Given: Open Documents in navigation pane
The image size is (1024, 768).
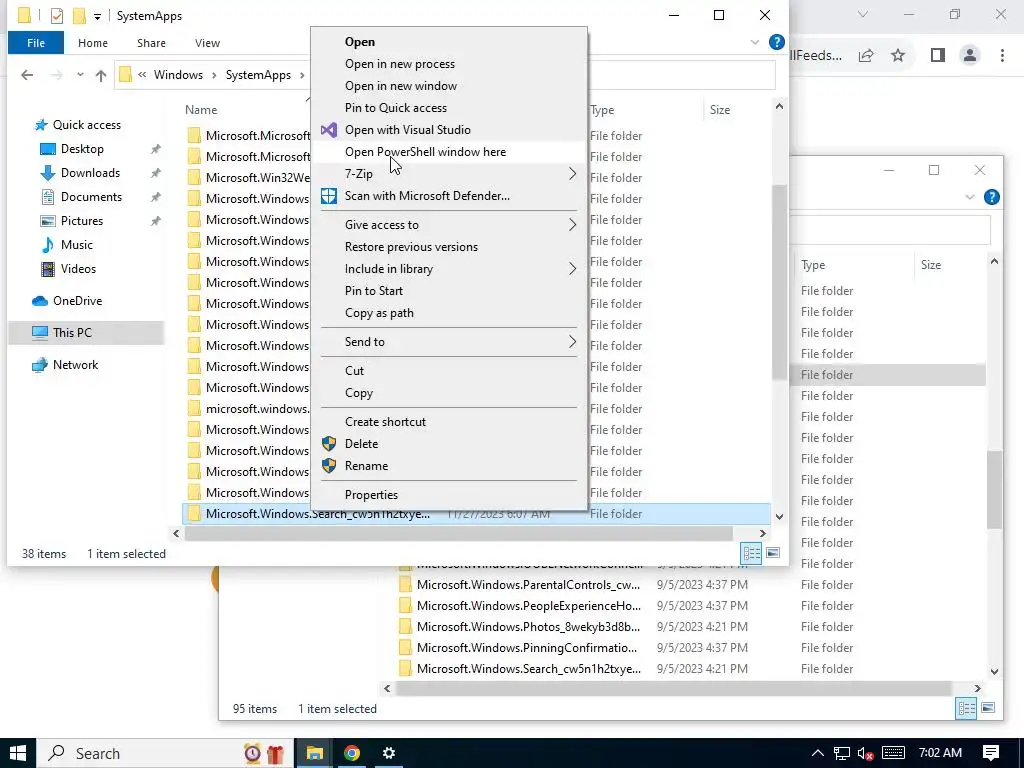Looking at the screenshot, I should [x=91, y=197].
